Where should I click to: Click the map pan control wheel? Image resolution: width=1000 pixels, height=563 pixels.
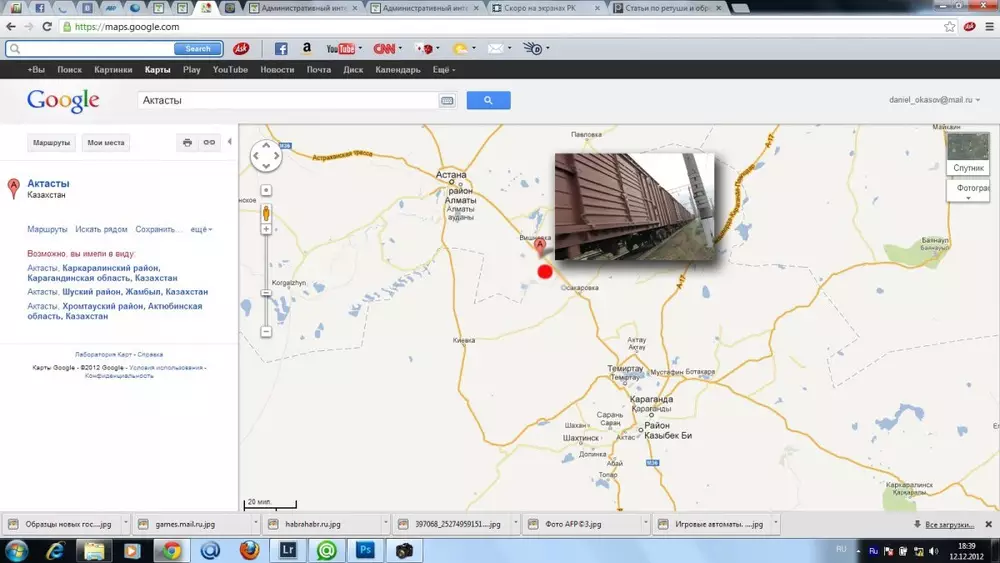[x=266, y=157]
